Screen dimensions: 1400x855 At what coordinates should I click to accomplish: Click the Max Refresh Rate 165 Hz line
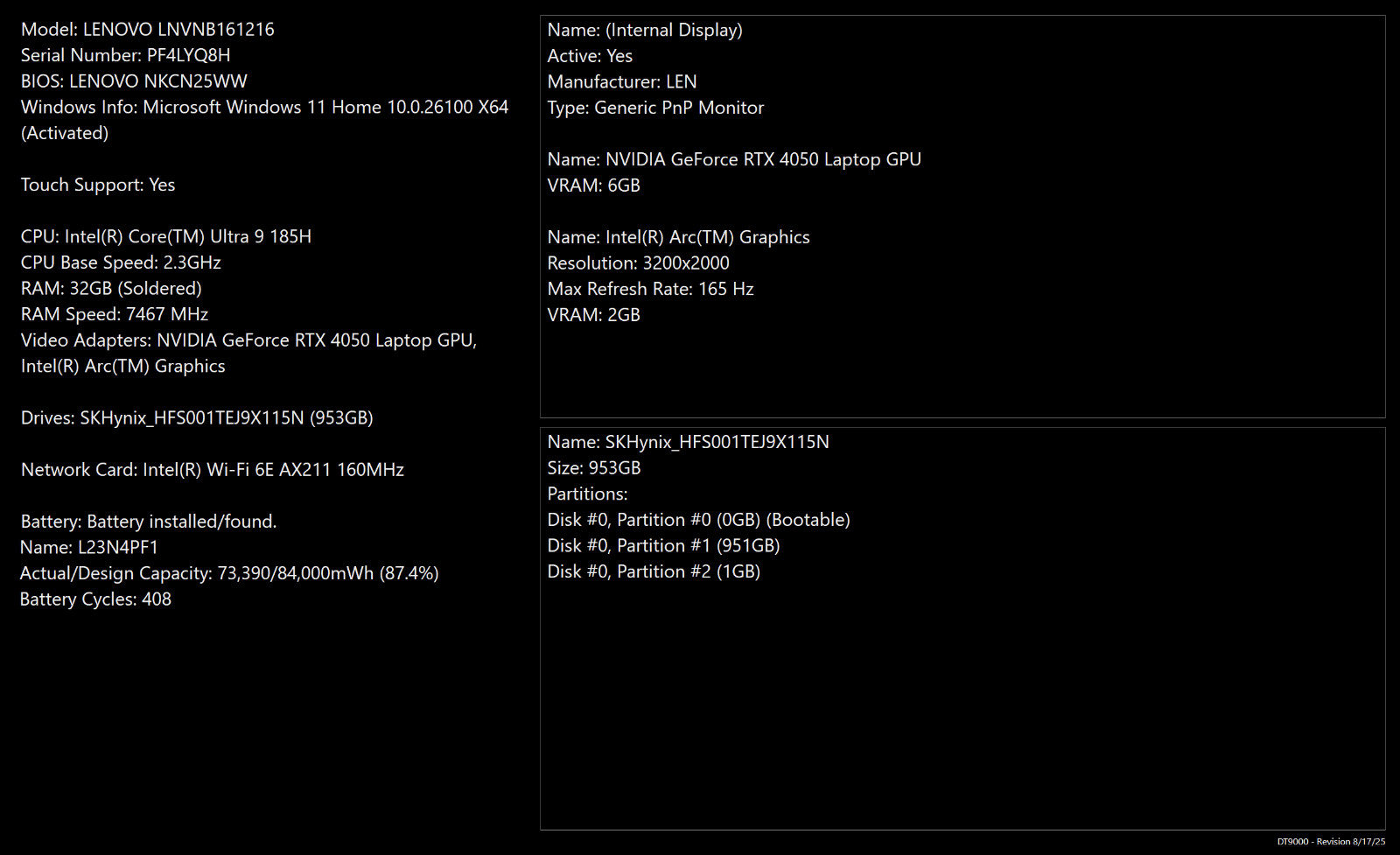(650, 289)
